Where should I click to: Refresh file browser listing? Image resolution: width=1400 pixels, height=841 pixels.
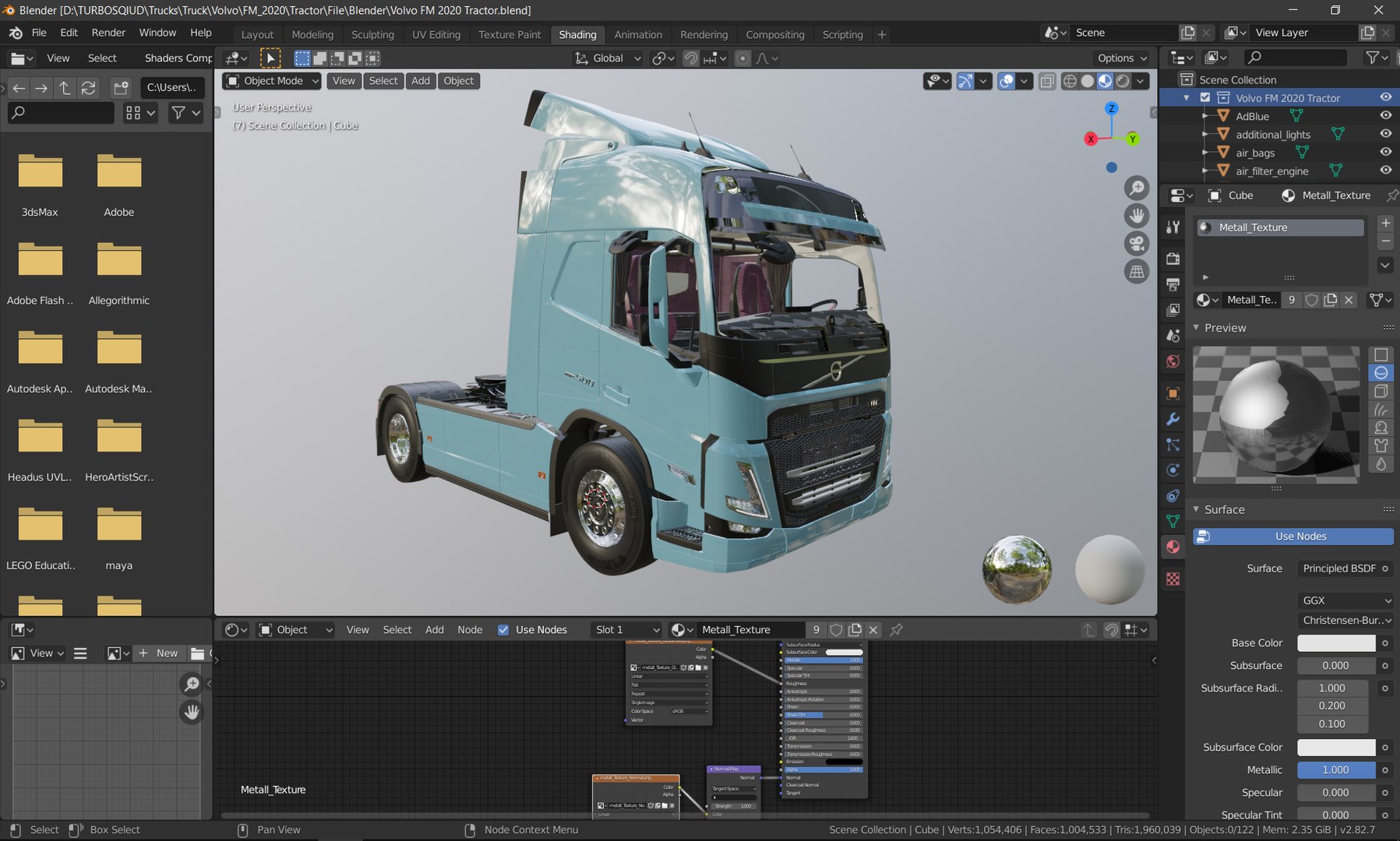[x=89, y=88]
